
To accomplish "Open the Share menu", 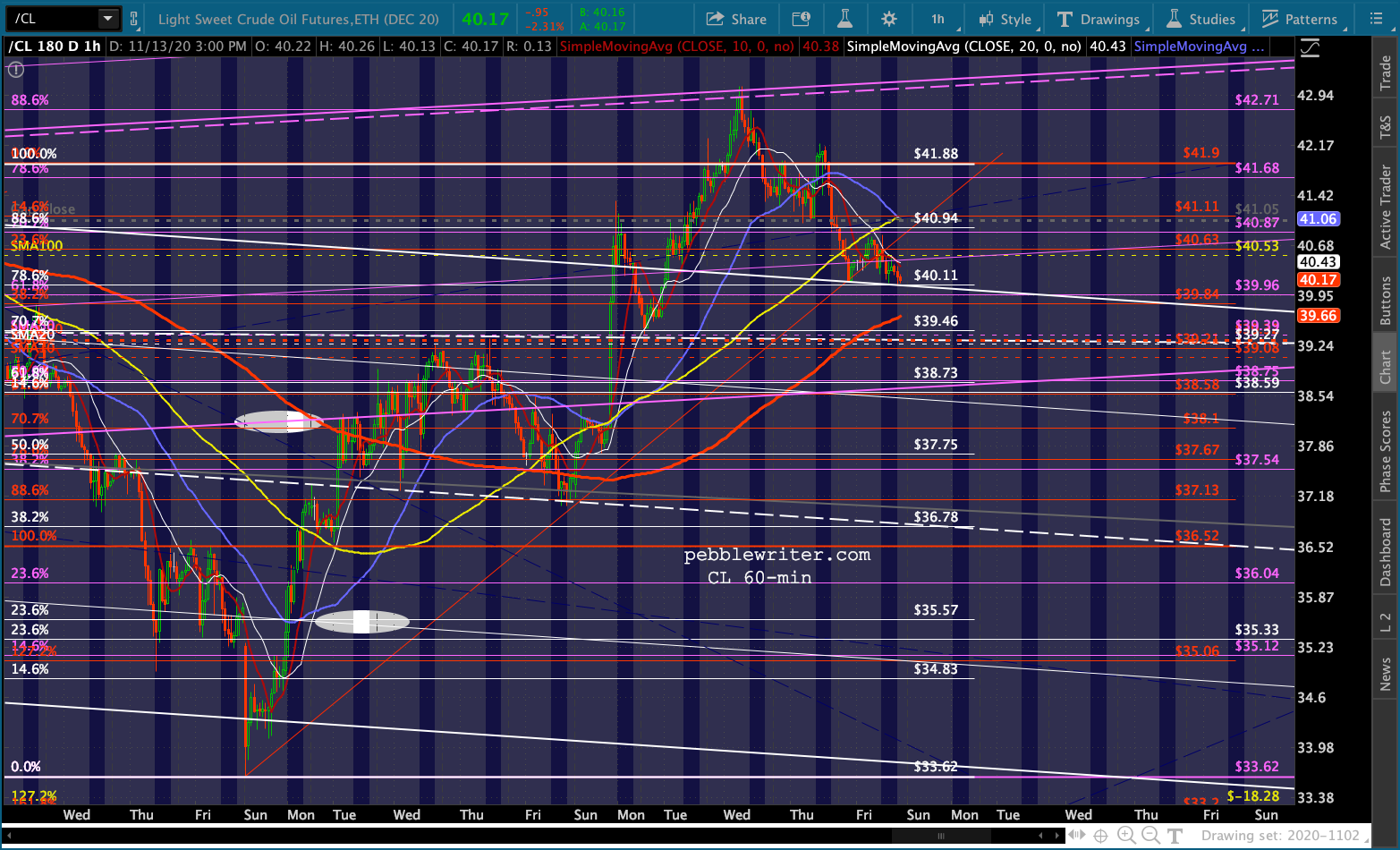I will pyautogui.click(x=736, y=19).
